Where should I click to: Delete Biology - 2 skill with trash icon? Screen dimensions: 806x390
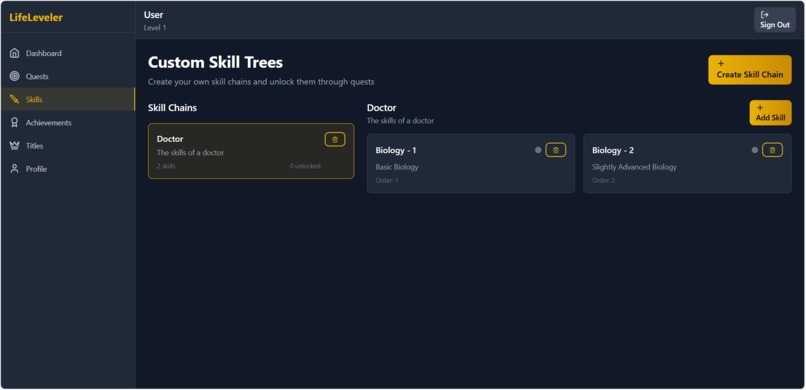(x=772, y=150)
